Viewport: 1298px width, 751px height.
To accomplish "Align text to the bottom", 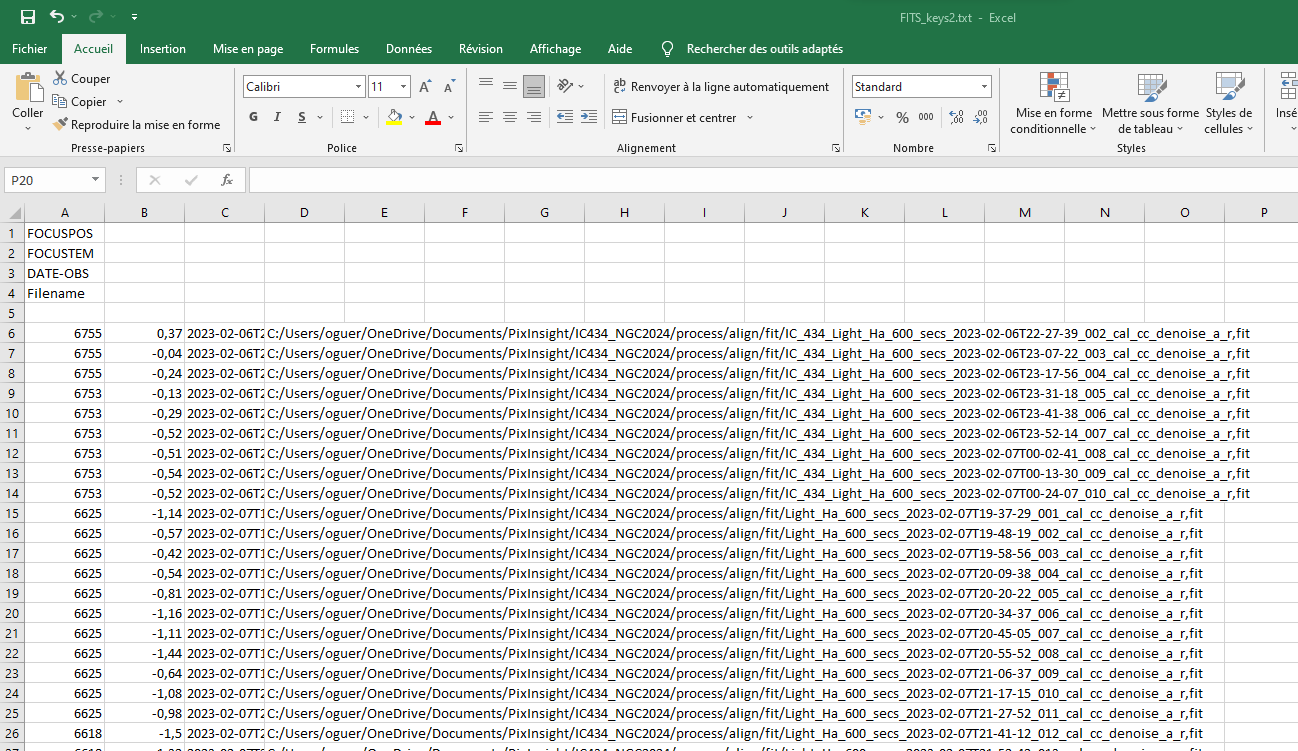I will click(x=534, y=86).
